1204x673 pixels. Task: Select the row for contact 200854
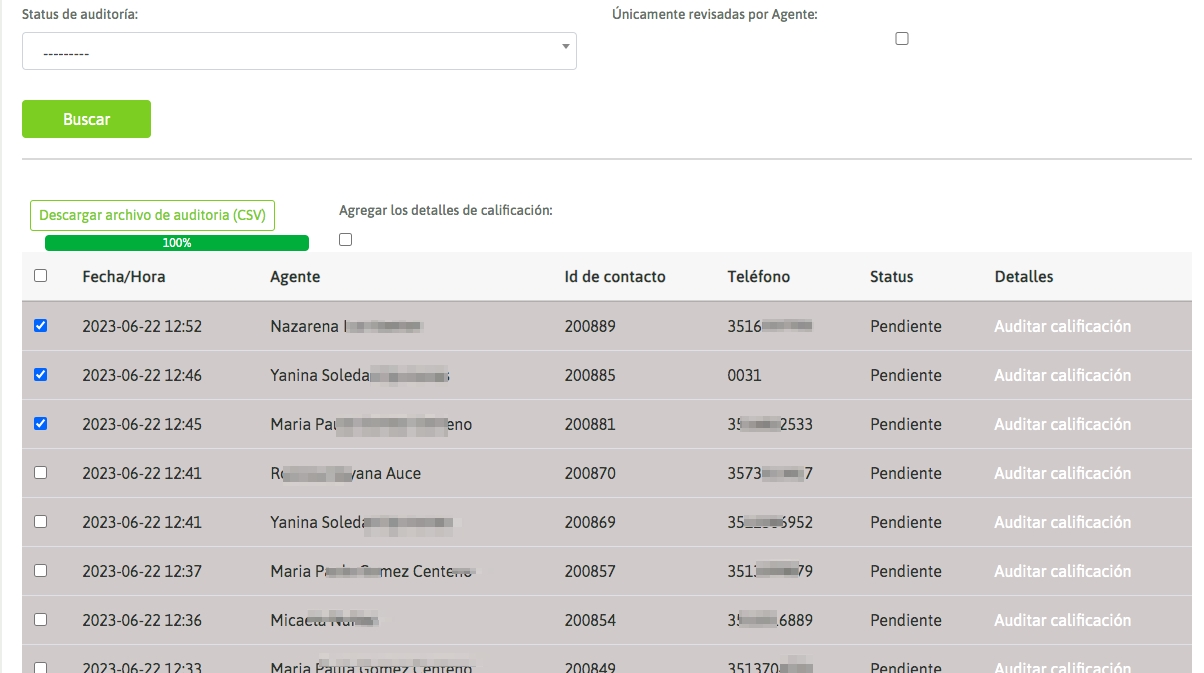[x=41, y=620]
